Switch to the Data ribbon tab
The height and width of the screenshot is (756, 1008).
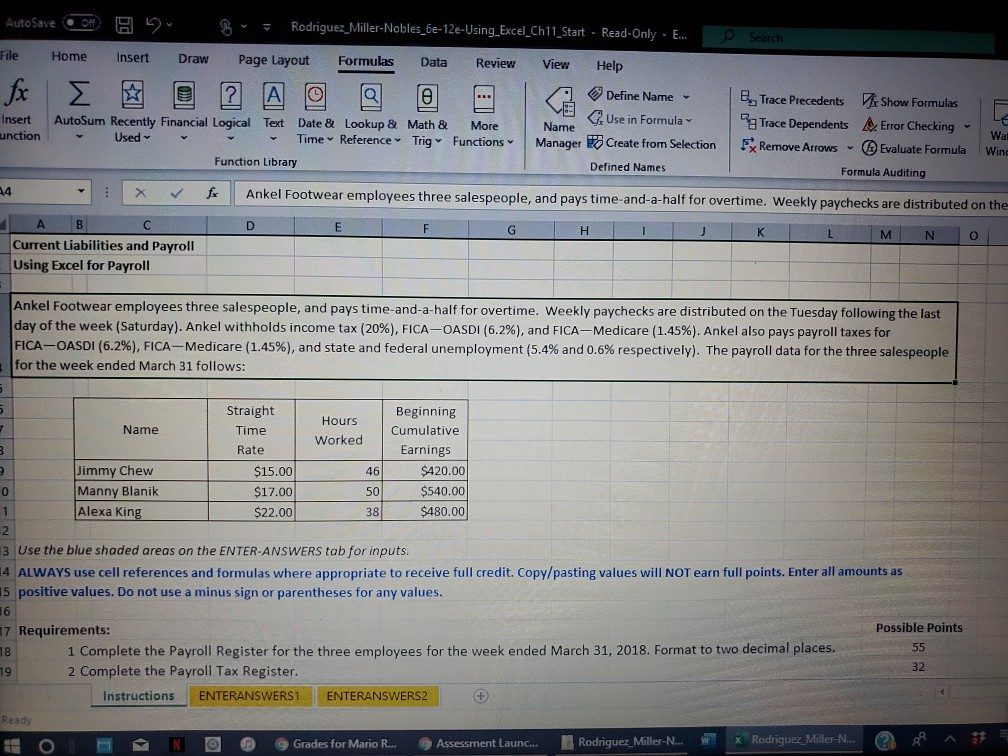[433, 61]
